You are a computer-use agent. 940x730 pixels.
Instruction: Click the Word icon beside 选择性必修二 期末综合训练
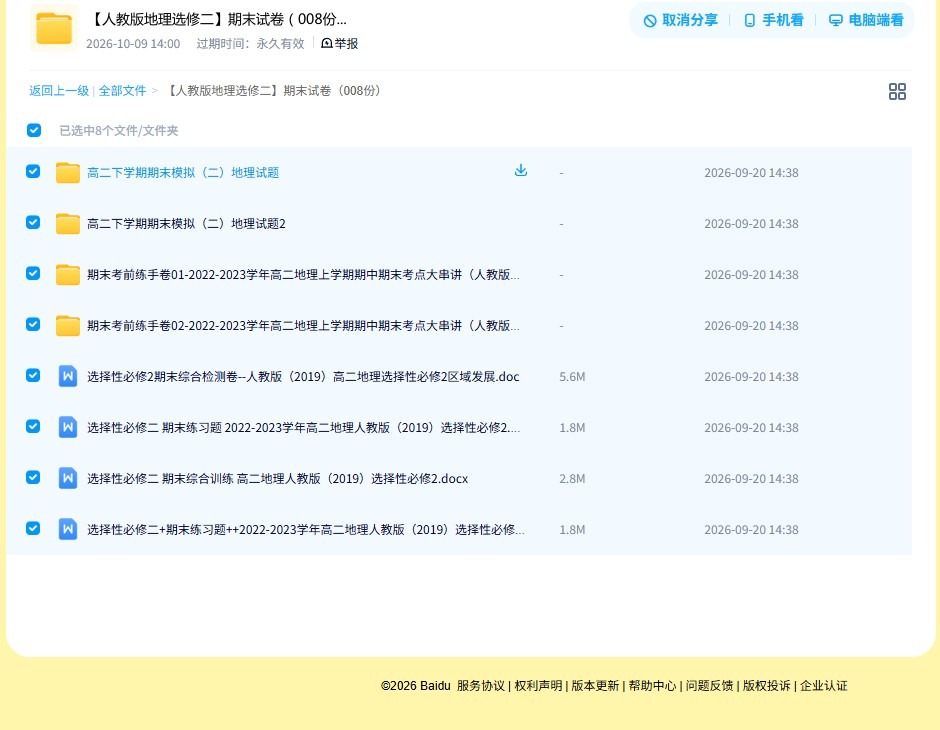(x=68, y=478)
